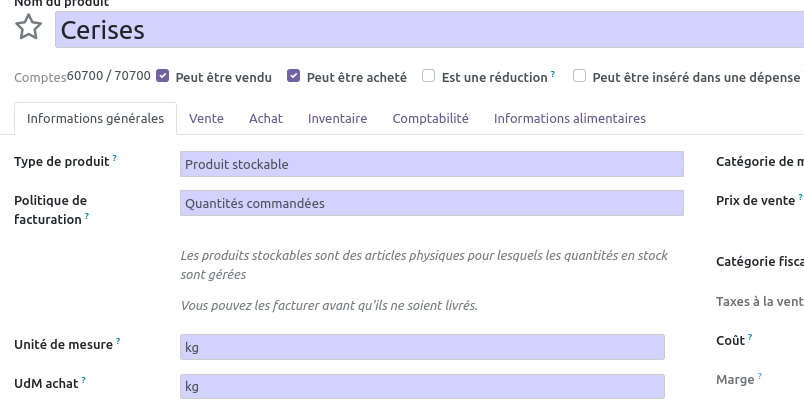
Task: Open UdM achat kg selector
Action: (x=423, y=386)
